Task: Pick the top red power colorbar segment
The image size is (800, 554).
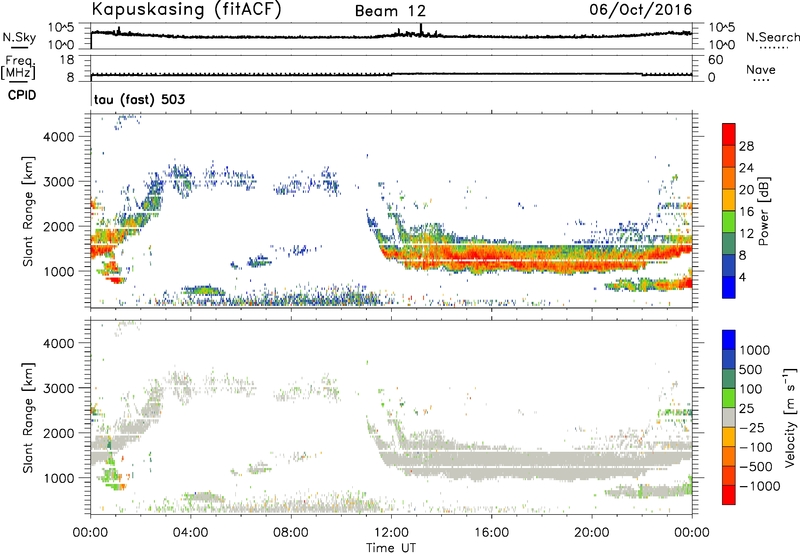Action: pyautogui.click(x=729, y=134)
